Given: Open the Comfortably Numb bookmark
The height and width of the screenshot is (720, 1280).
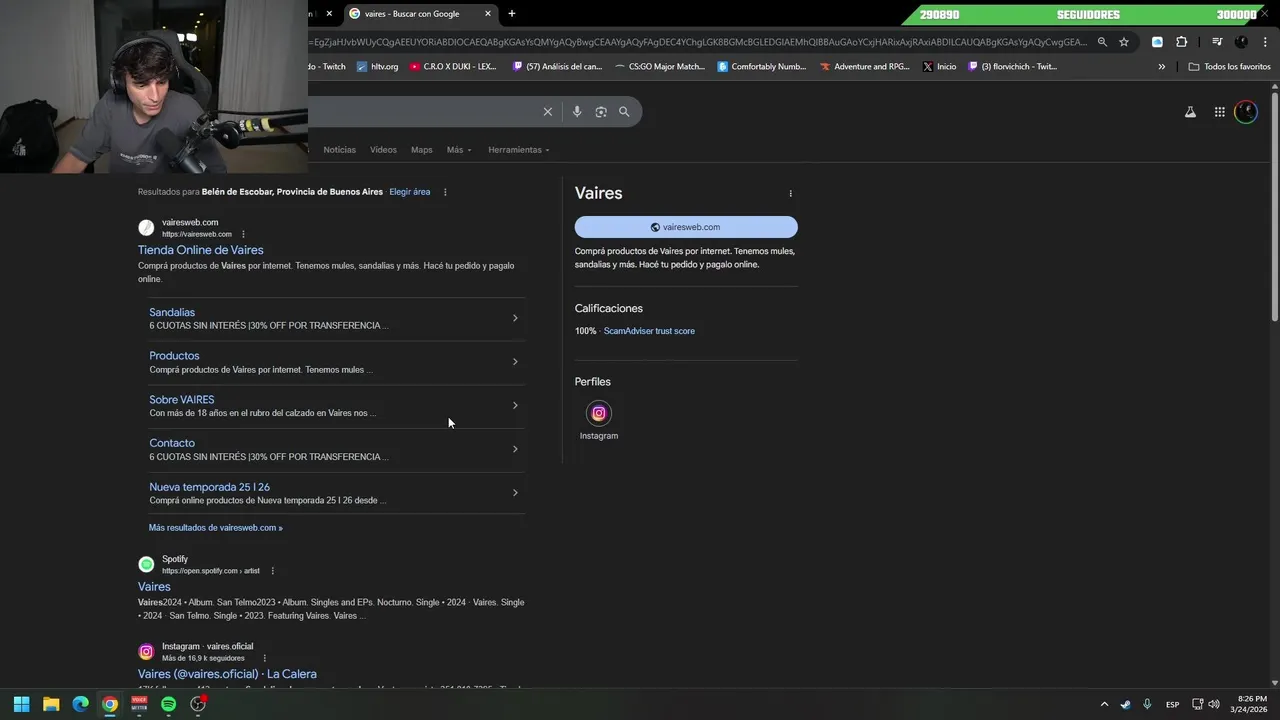Looking at the screenshot, I should [x=762, y=67].
